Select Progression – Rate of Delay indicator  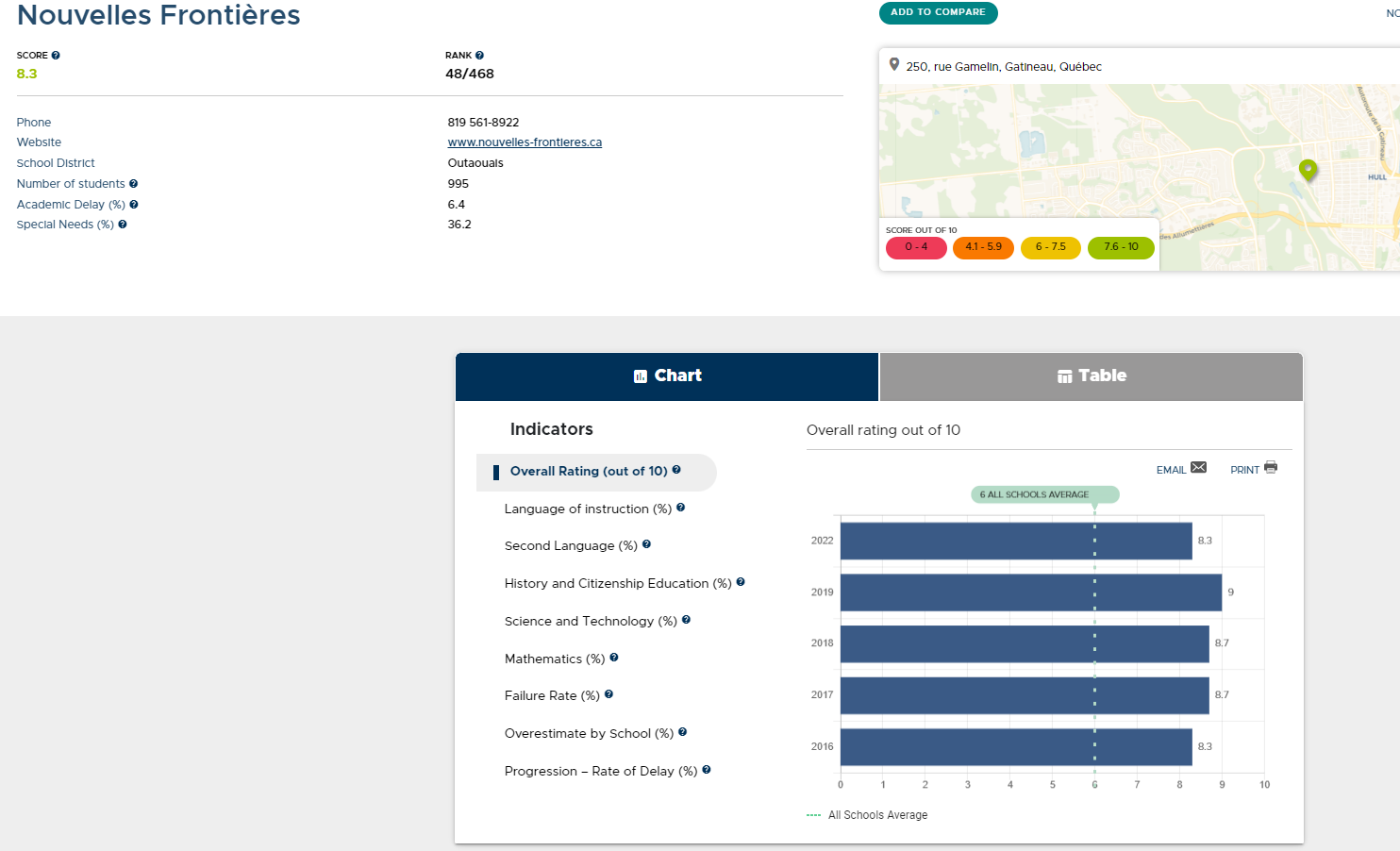click(601, 771)
